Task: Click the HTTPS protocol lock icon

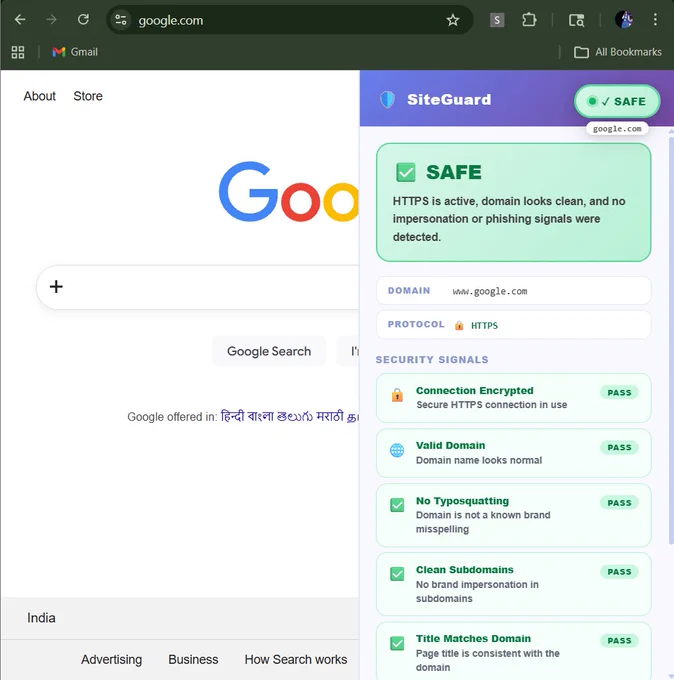Action: (459, 325)
